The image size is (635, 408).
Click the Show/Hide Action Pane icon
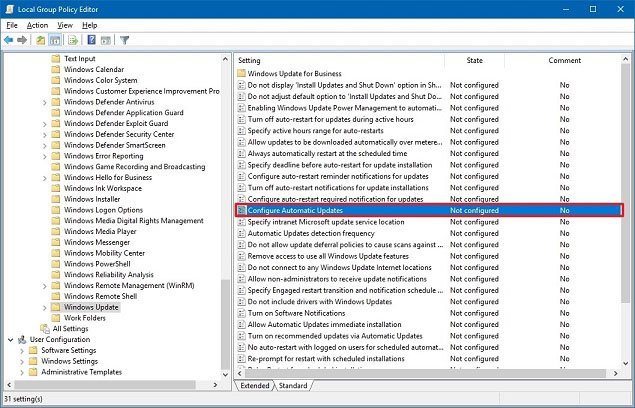click(x=106, y=41)
